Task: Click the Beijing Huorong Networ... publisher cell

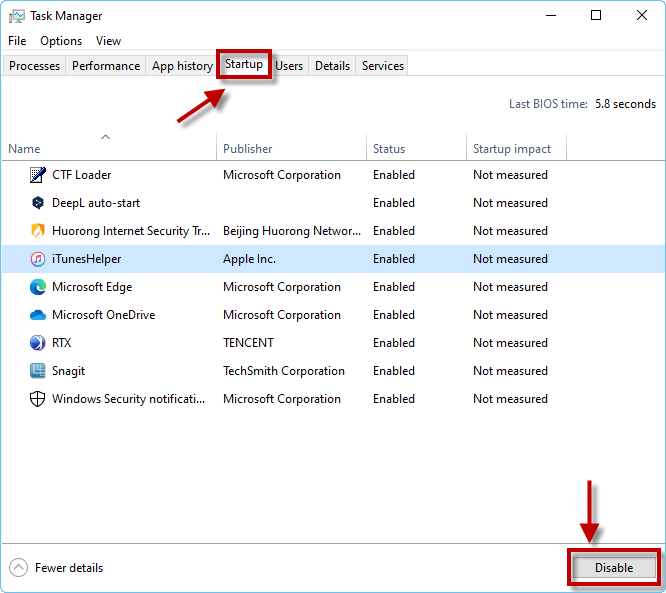Action: tap(292, 231)
